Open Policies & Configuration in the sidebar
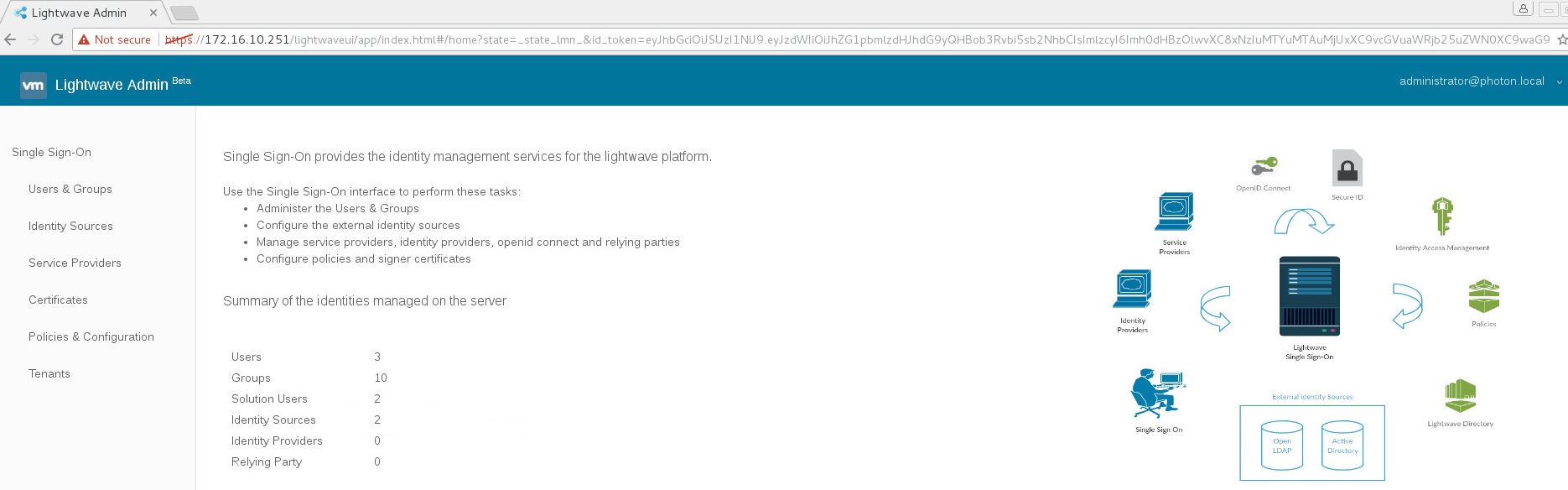Image resolution: width=1568 pixels, height=490 pixels. tap(91, 336)
